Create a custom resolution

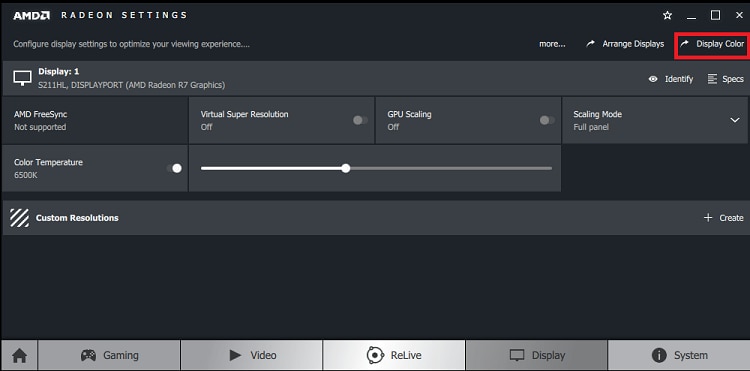point(724,218)
